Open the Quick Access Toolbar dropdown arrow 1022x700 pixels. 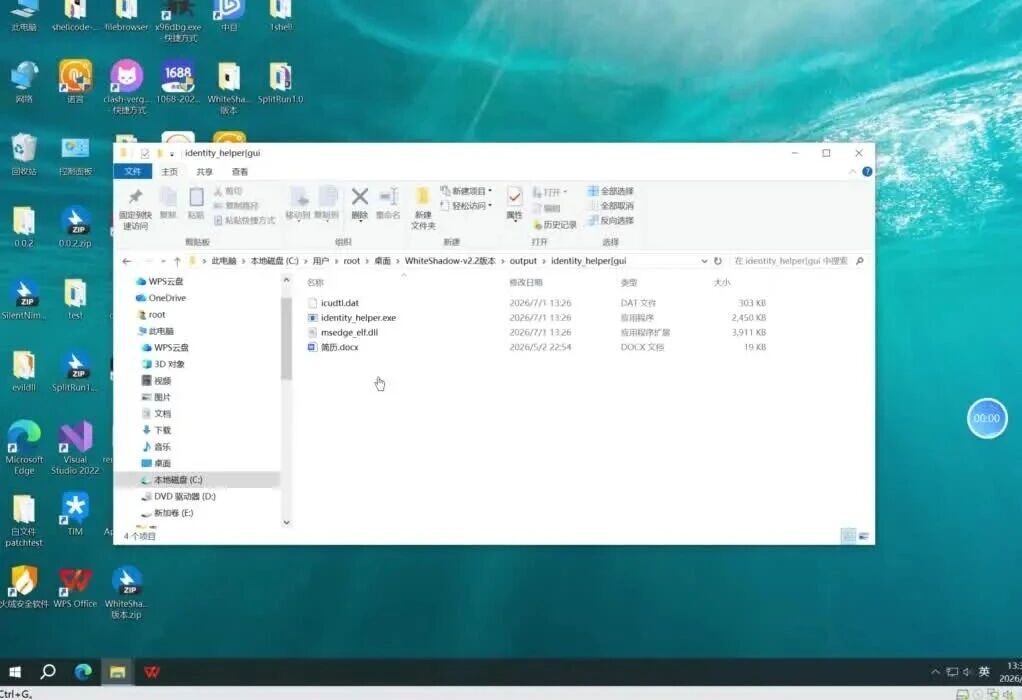pyautogui.click(x=171, y=154)
